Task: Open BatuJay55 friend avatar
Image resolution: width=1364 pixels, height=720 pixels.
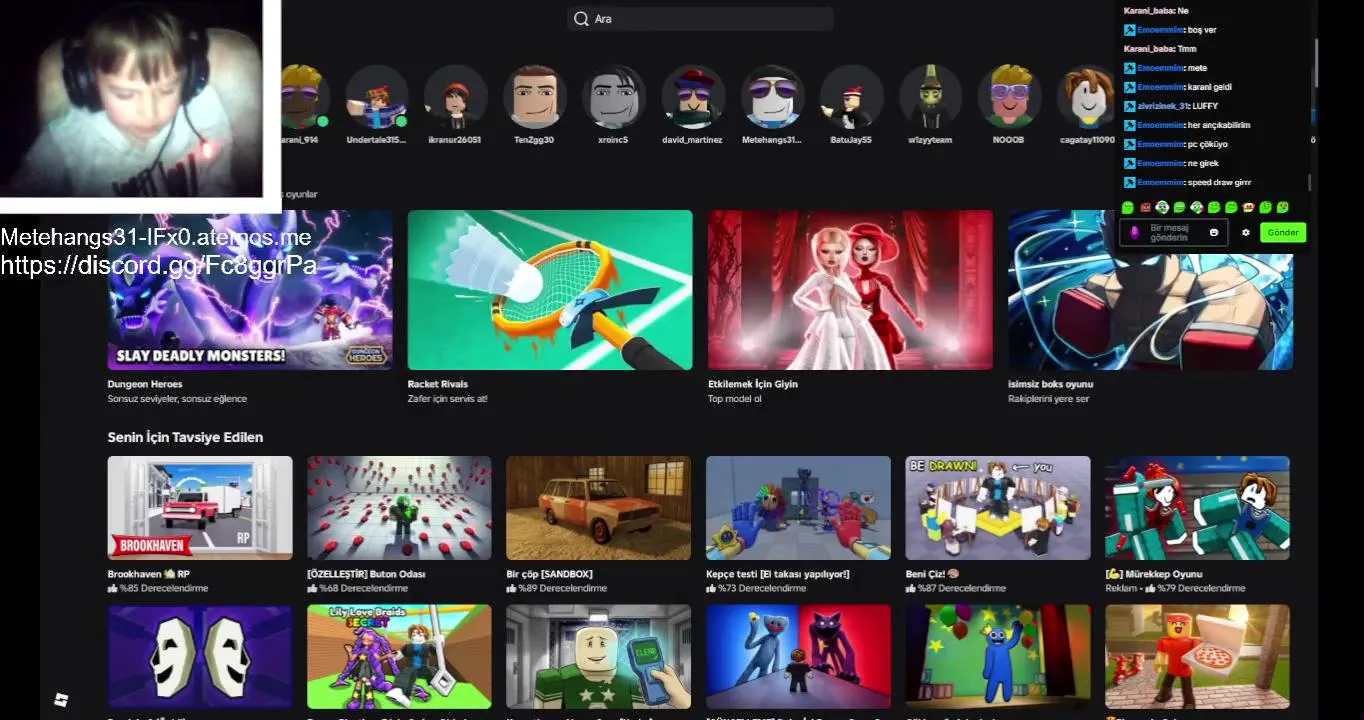Action: tap(852, 97)
